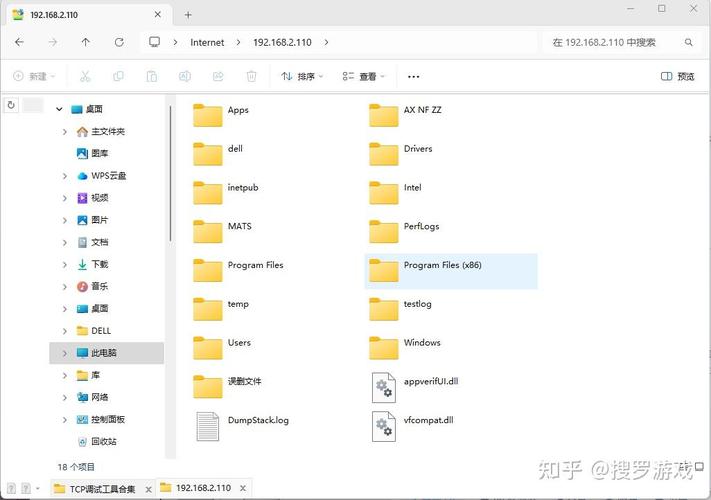
Task: Select the DumpStack.log file
Action: pyautogui.click(x=242, y=426)
